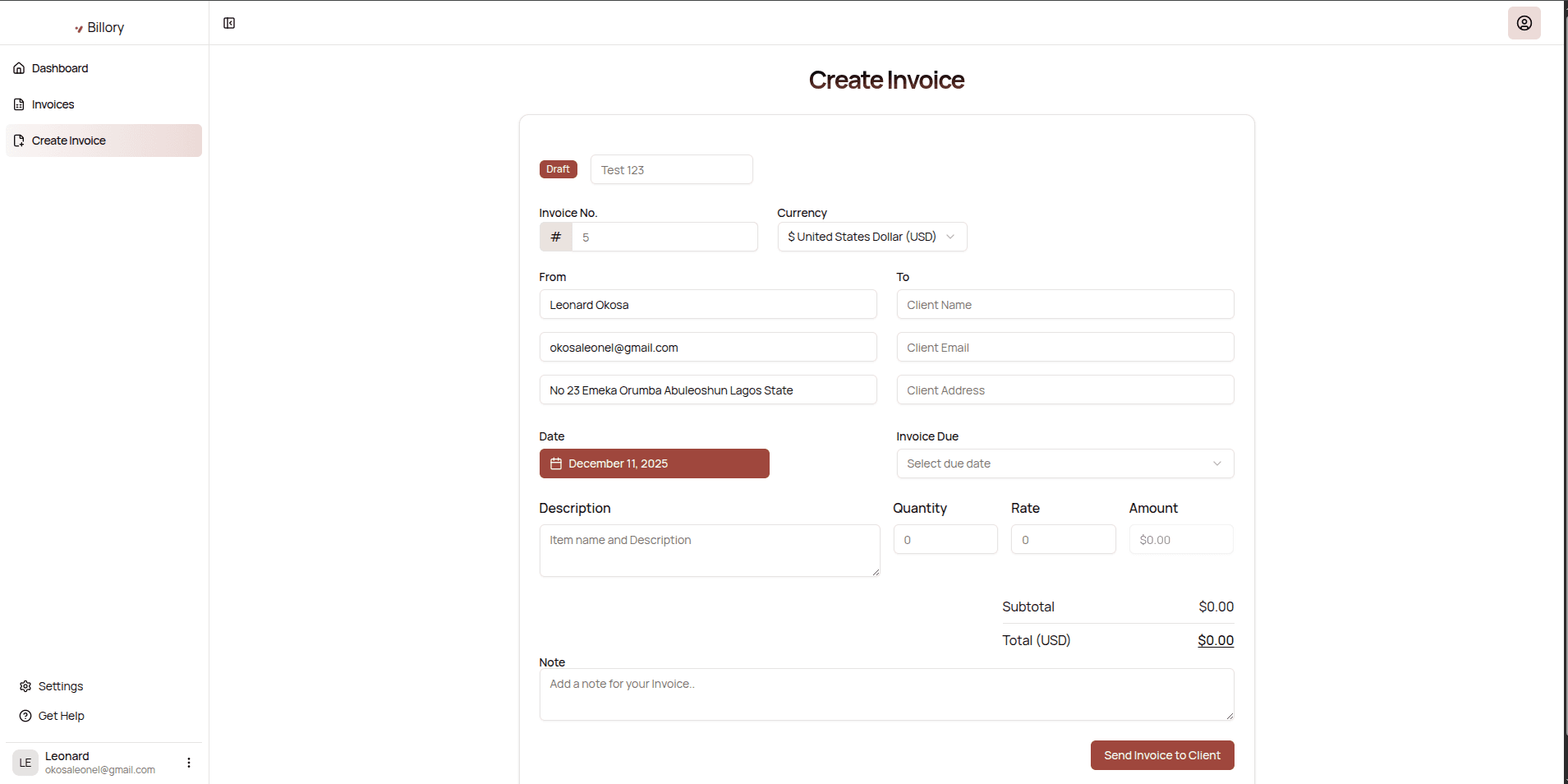Open Settings from the sidebar
The width and height of the screenshot is (1568, 784).
[x=60, y=686]
